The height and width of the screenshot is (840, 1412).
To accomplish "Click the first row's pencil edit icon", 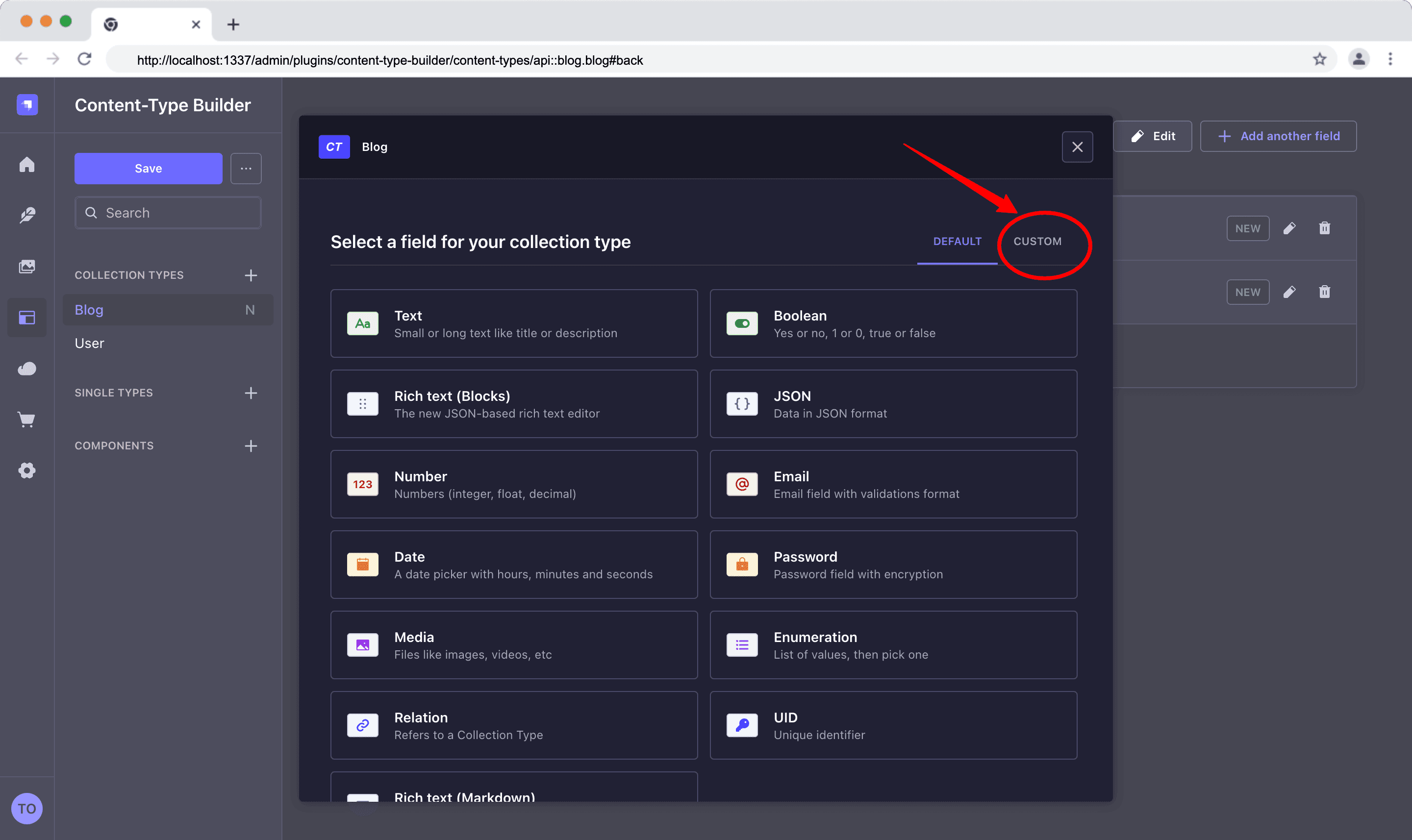I will click(x=1289, y=228).
